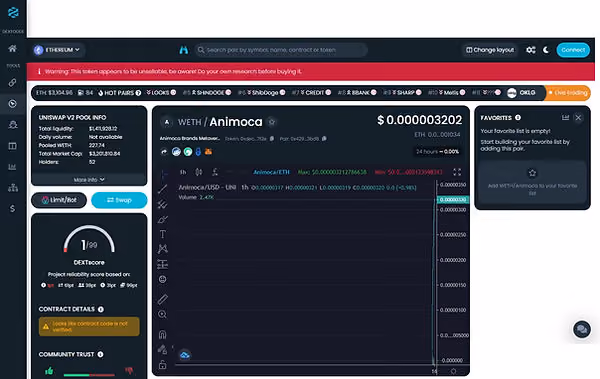Open the CREDIT hot pair
The image size is (600, 379).
(311, 93)
